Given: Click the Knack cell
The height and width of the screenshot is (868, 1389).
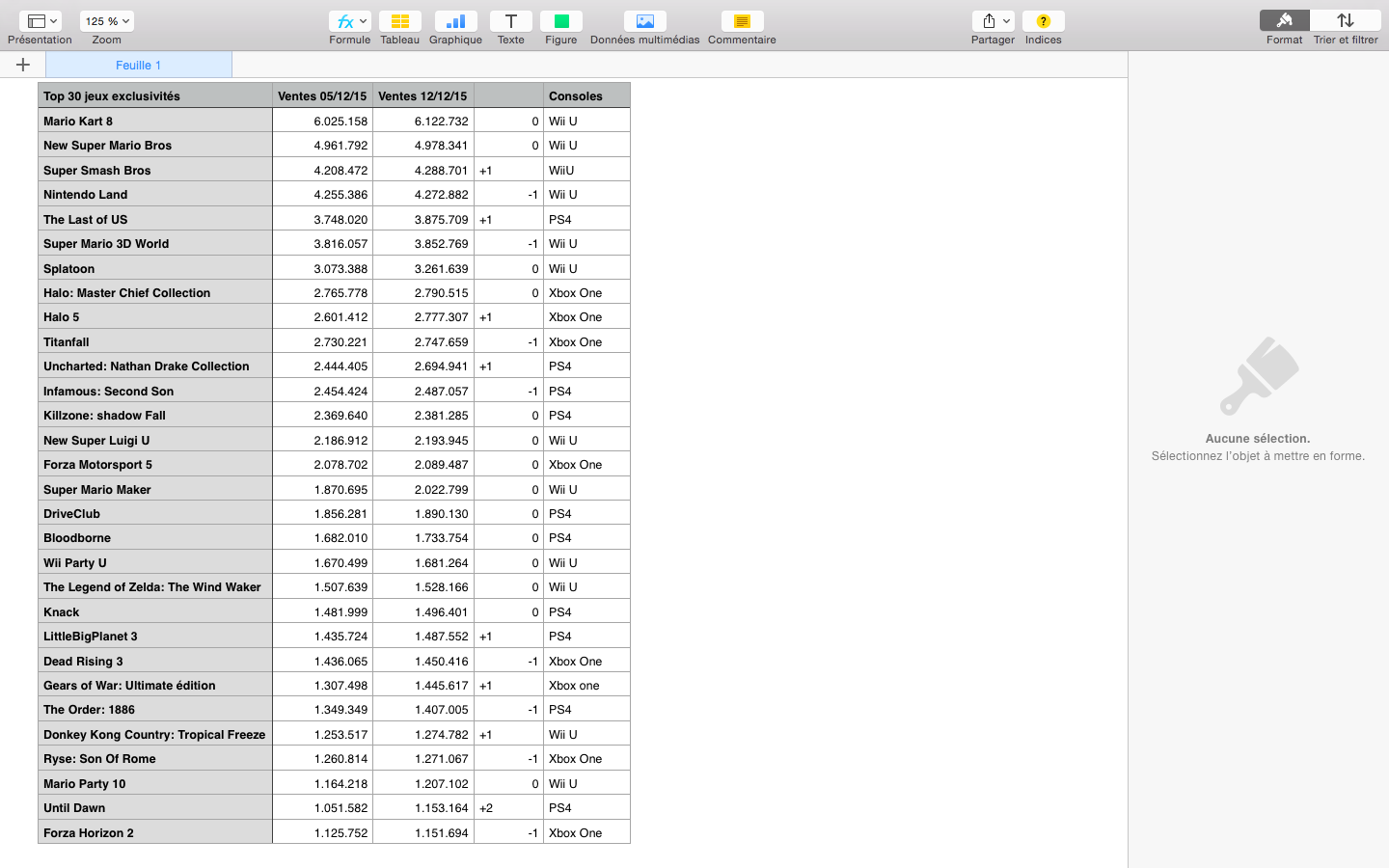Looking at the screenshot, I should point(155,611).
